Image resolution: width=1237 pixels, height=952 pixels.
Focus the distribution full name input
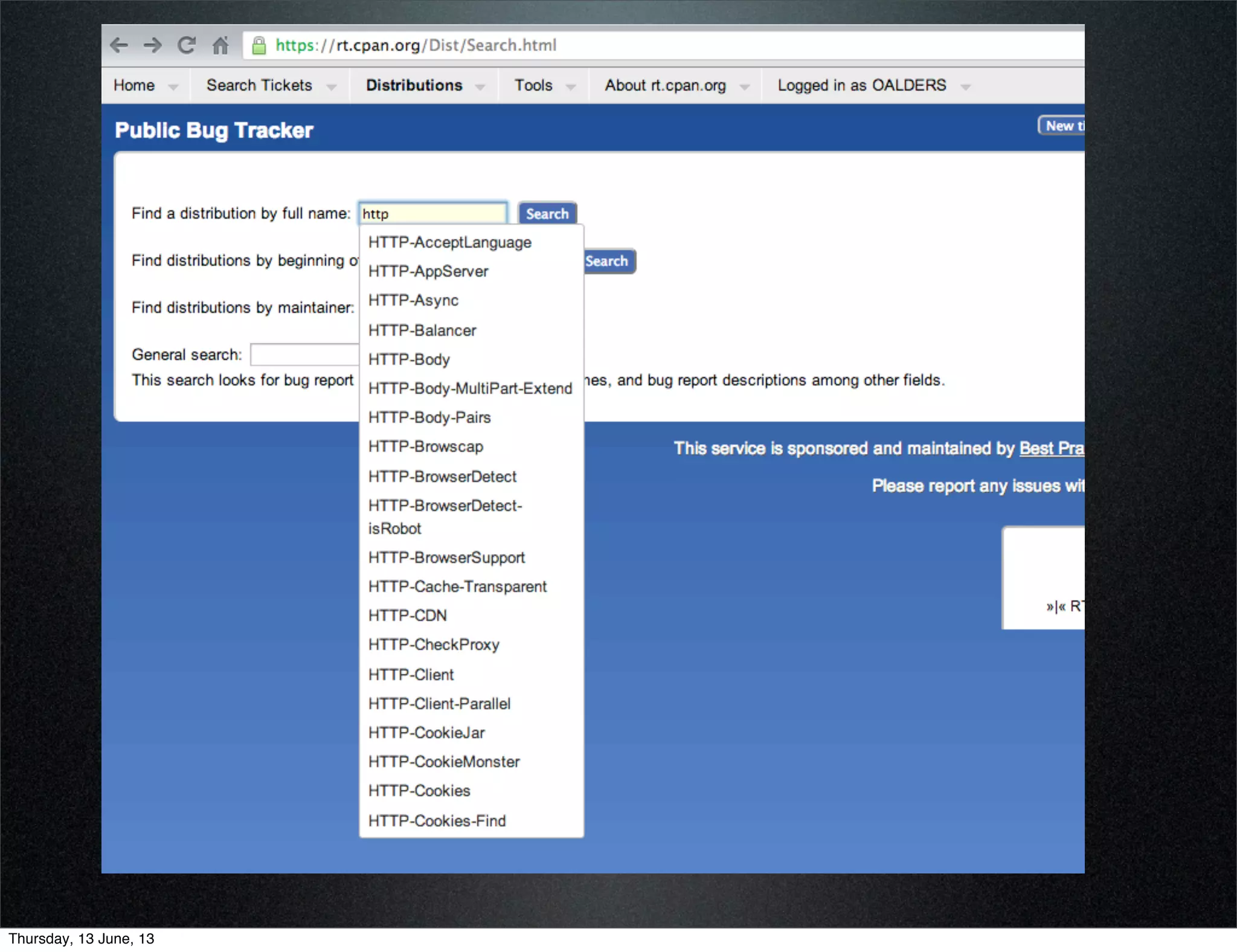click(432, 214)
